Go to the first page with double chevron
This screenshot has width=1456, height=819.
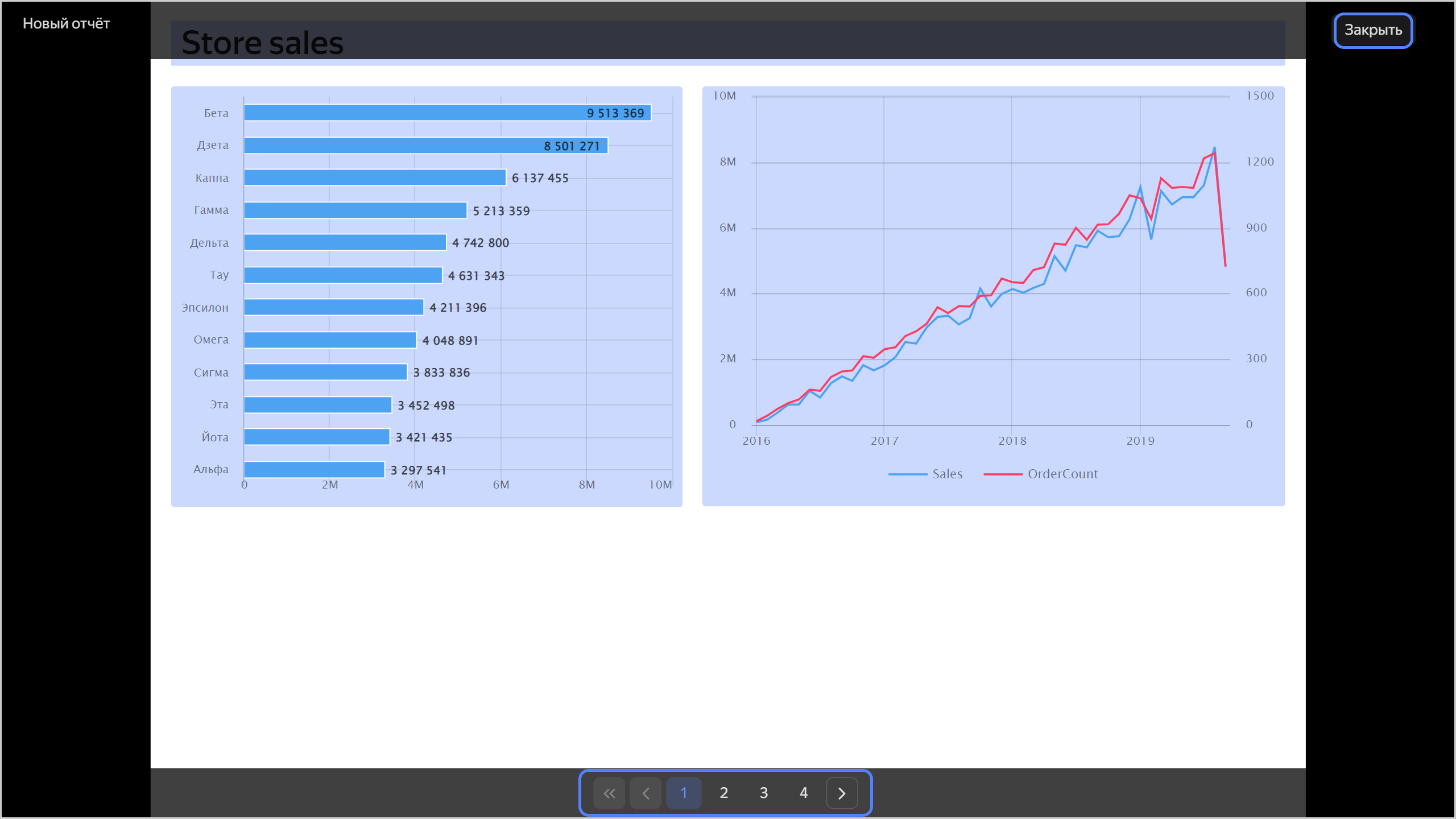click(x=609, y=793)
